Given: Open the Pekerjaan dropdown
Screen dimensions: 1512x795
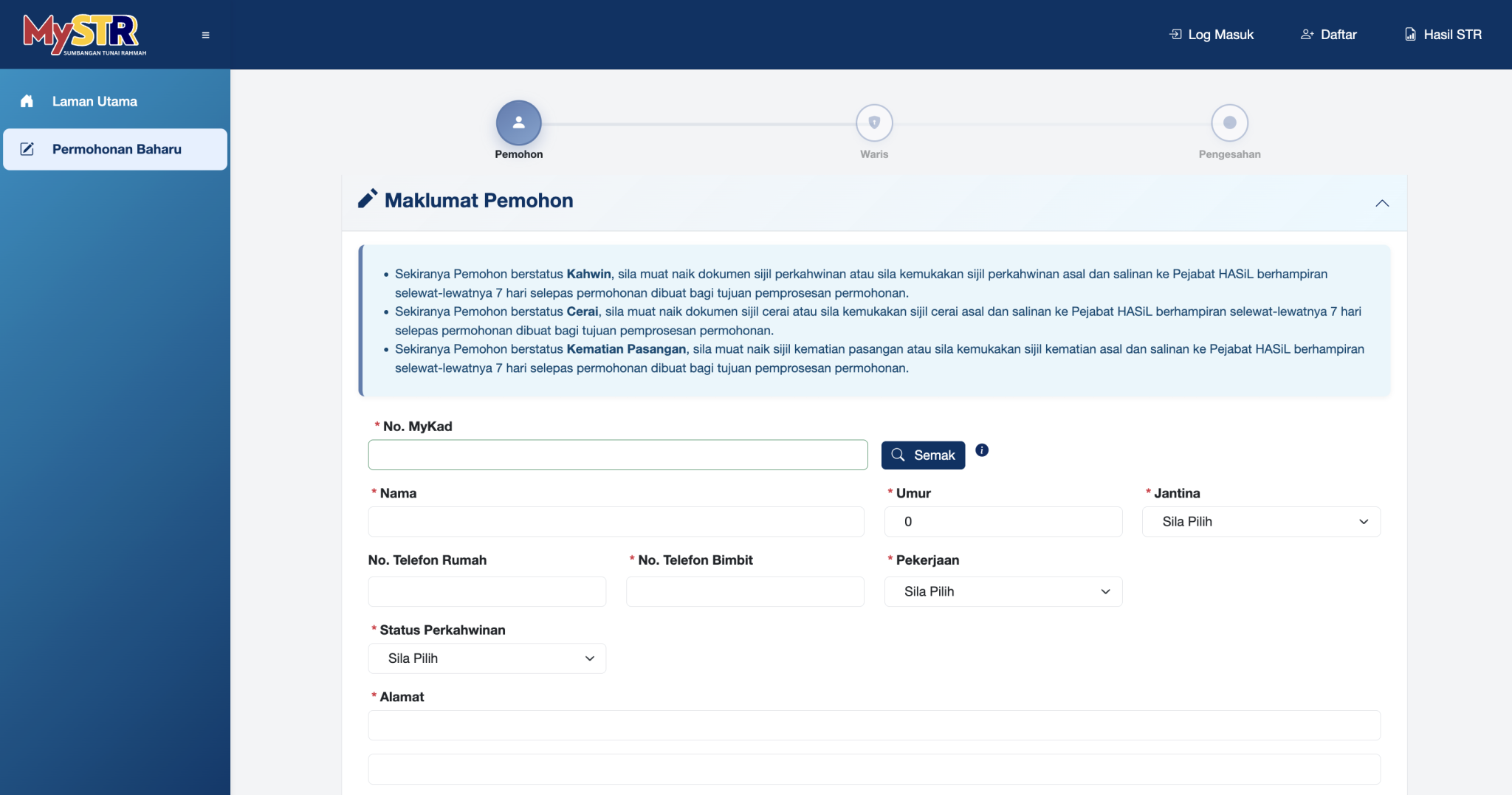Looking at the screenshot, I should 1003,591.
